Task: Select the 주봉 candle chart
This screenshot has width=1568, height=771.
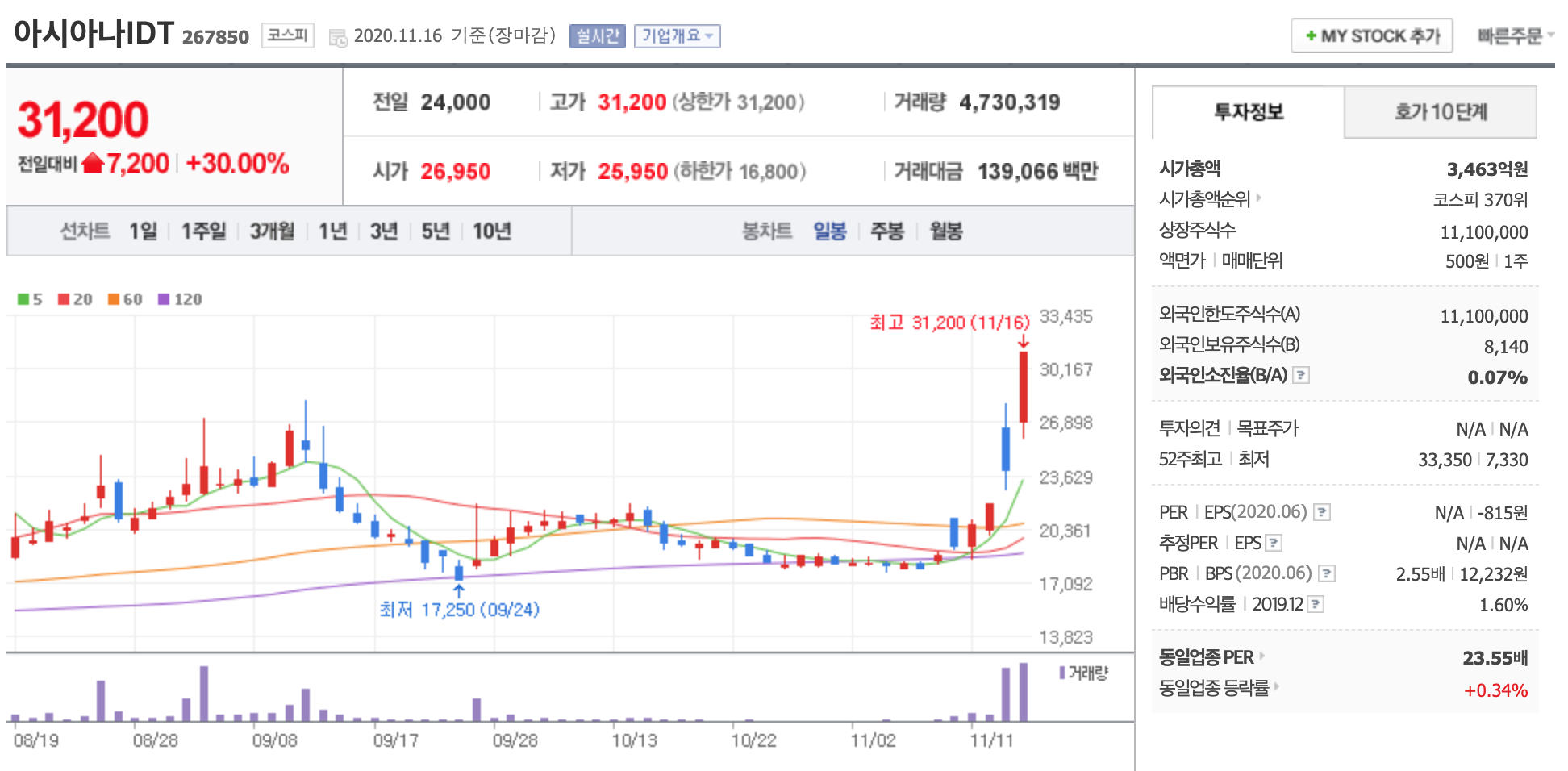Action: (x=887, y=231)
